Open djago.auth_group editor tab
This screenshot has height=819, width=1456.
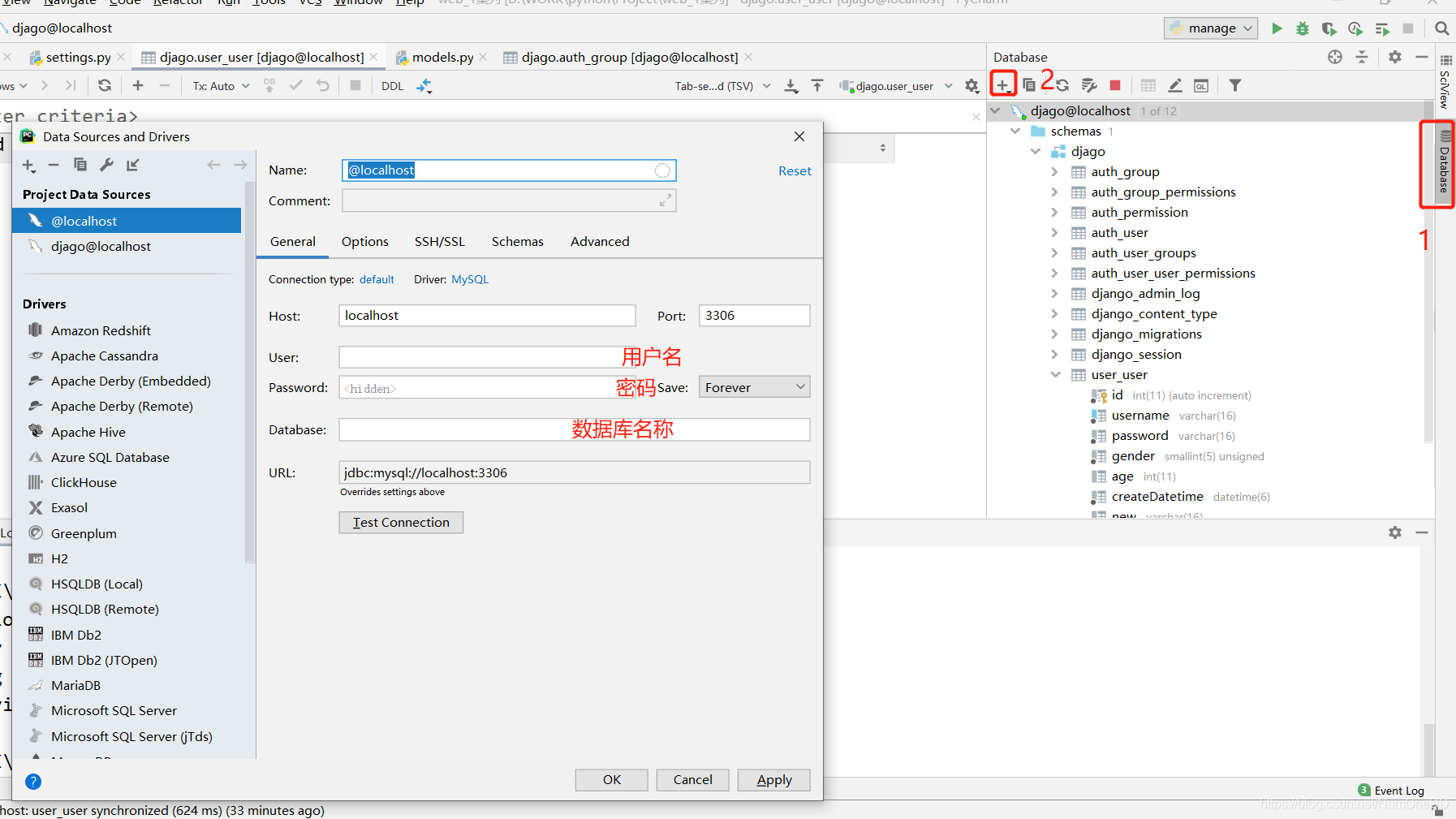629,58
